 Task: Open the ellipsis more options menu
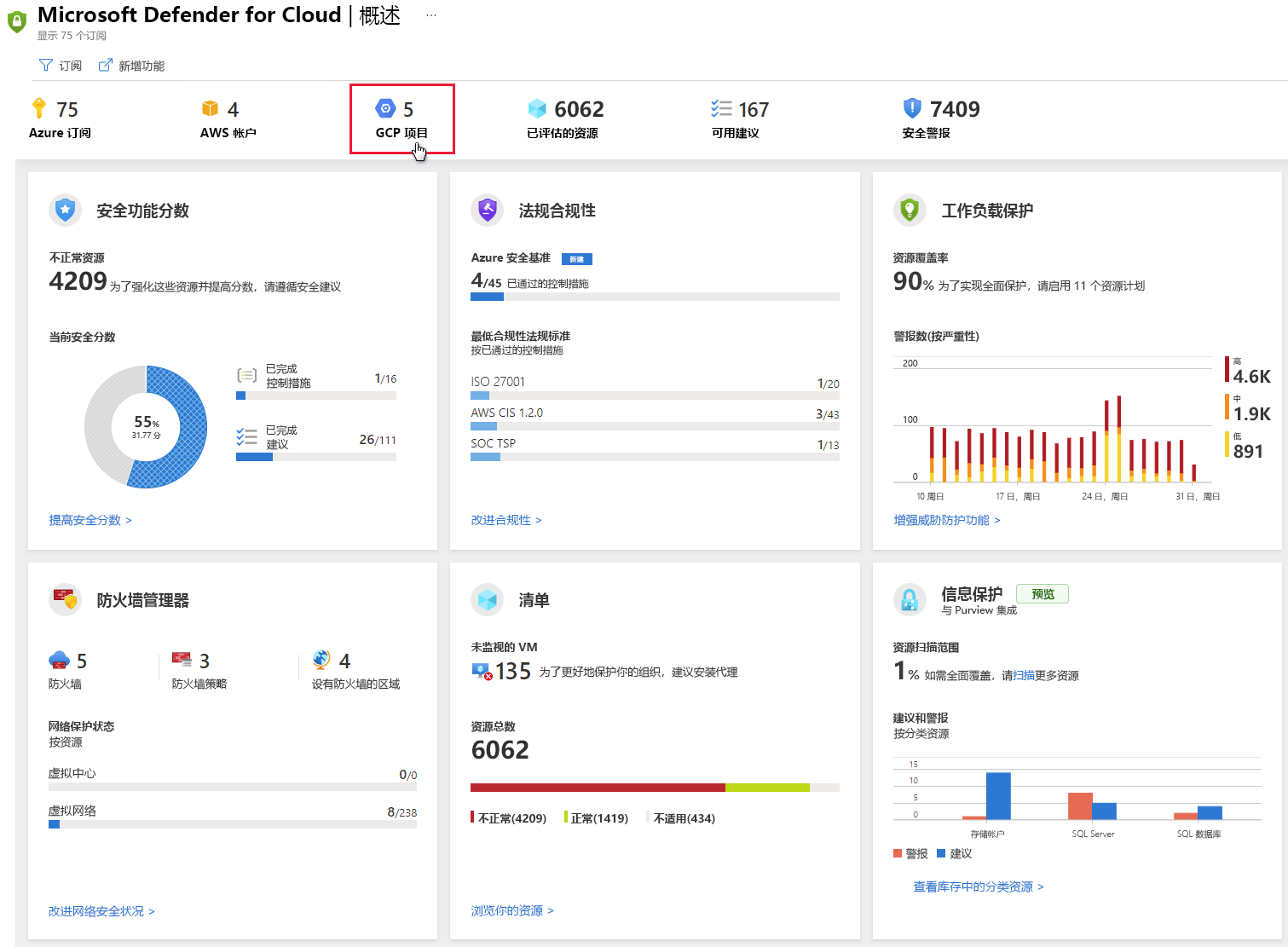431,15
